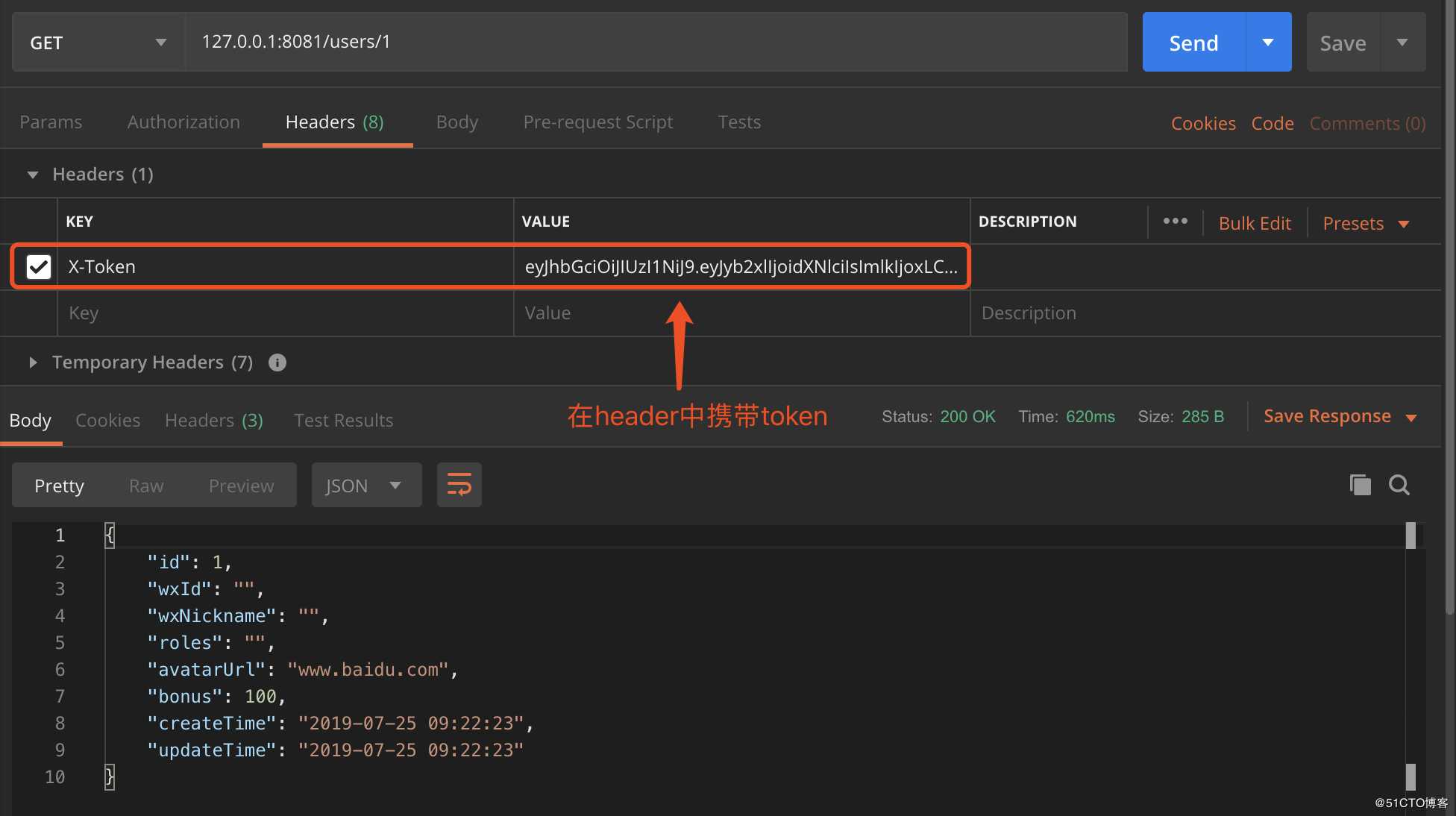Switch to the Authorization tab
The height and width of the screenshot is (816, 1456).
pyautogui.click(x=184, y=121)
